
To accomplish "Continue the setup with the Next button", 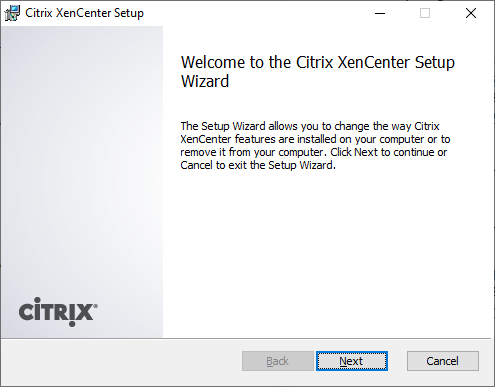I will [x=352, y=361].
